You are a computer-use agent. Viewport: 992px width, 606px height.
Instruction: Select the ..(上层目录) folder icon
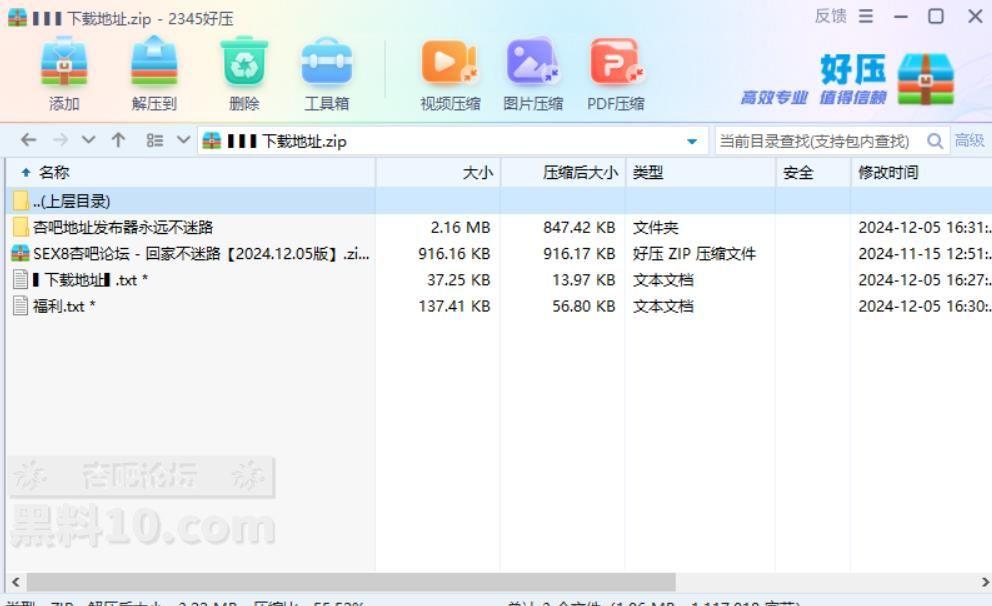click(x=20, y=201)
